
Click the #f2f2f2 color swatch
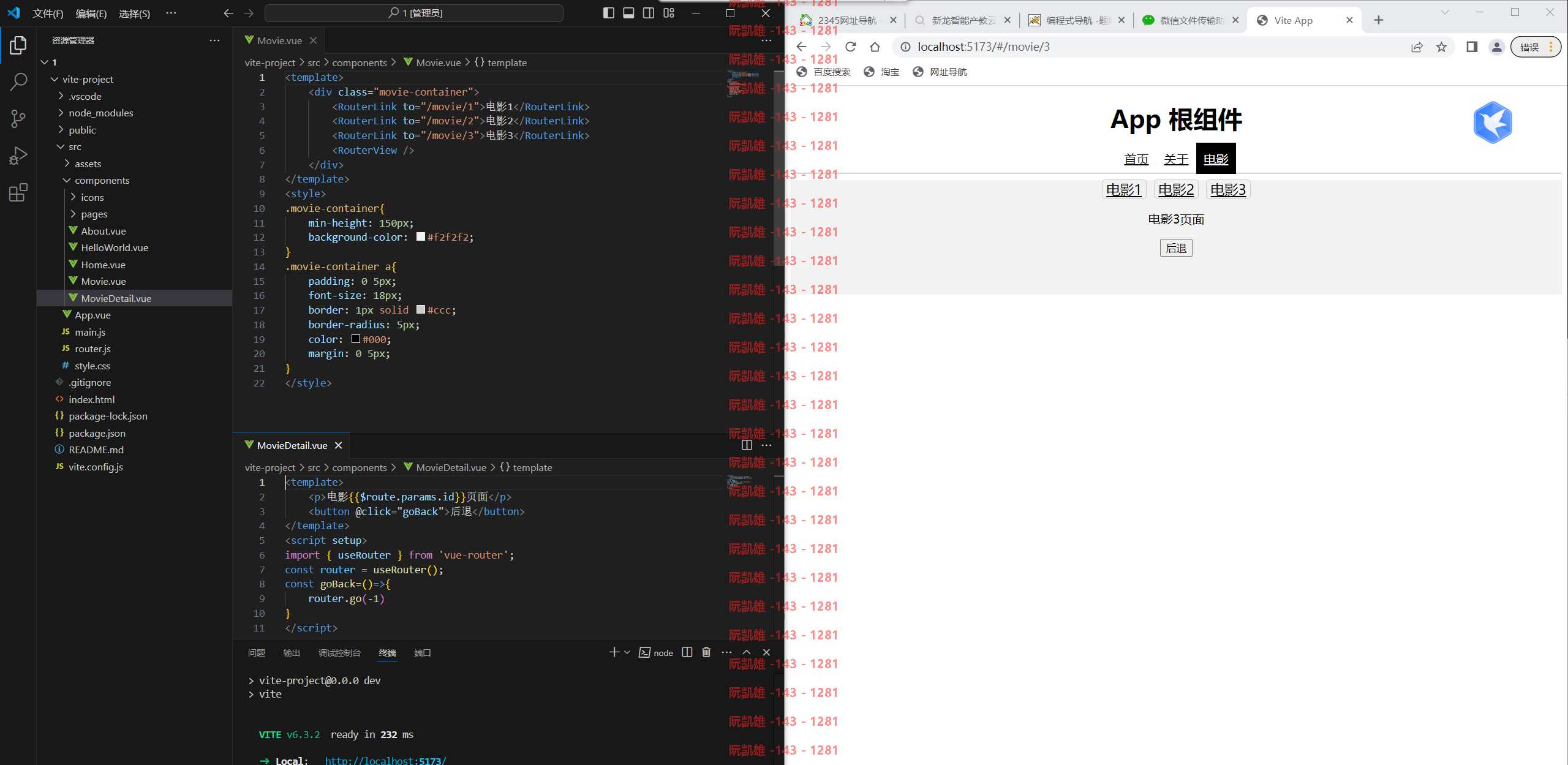(x=421, y=236)
